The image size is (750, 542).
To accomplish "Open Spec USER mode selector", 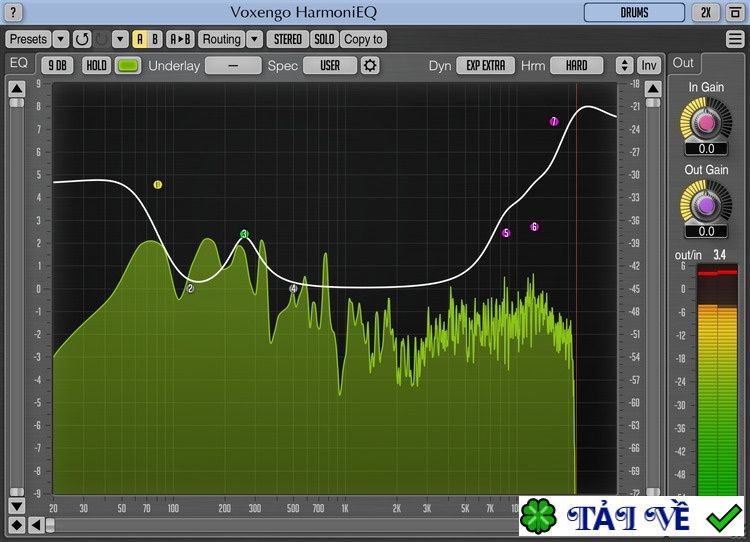I will coord(330,65).
